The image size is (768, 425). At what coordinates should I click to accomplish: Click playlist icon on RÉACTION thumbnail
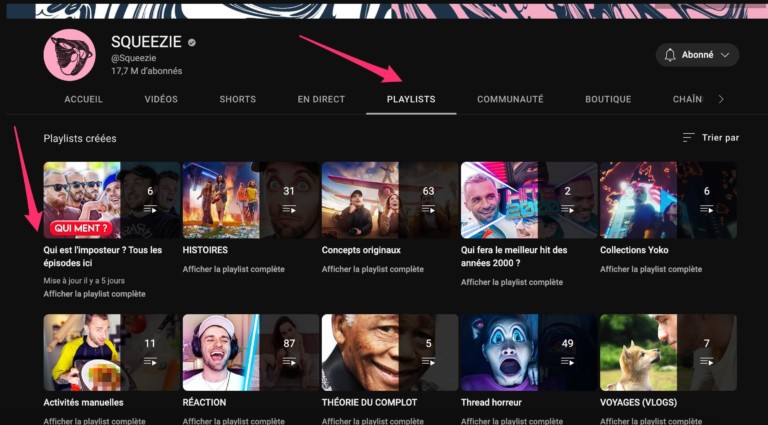289,361
